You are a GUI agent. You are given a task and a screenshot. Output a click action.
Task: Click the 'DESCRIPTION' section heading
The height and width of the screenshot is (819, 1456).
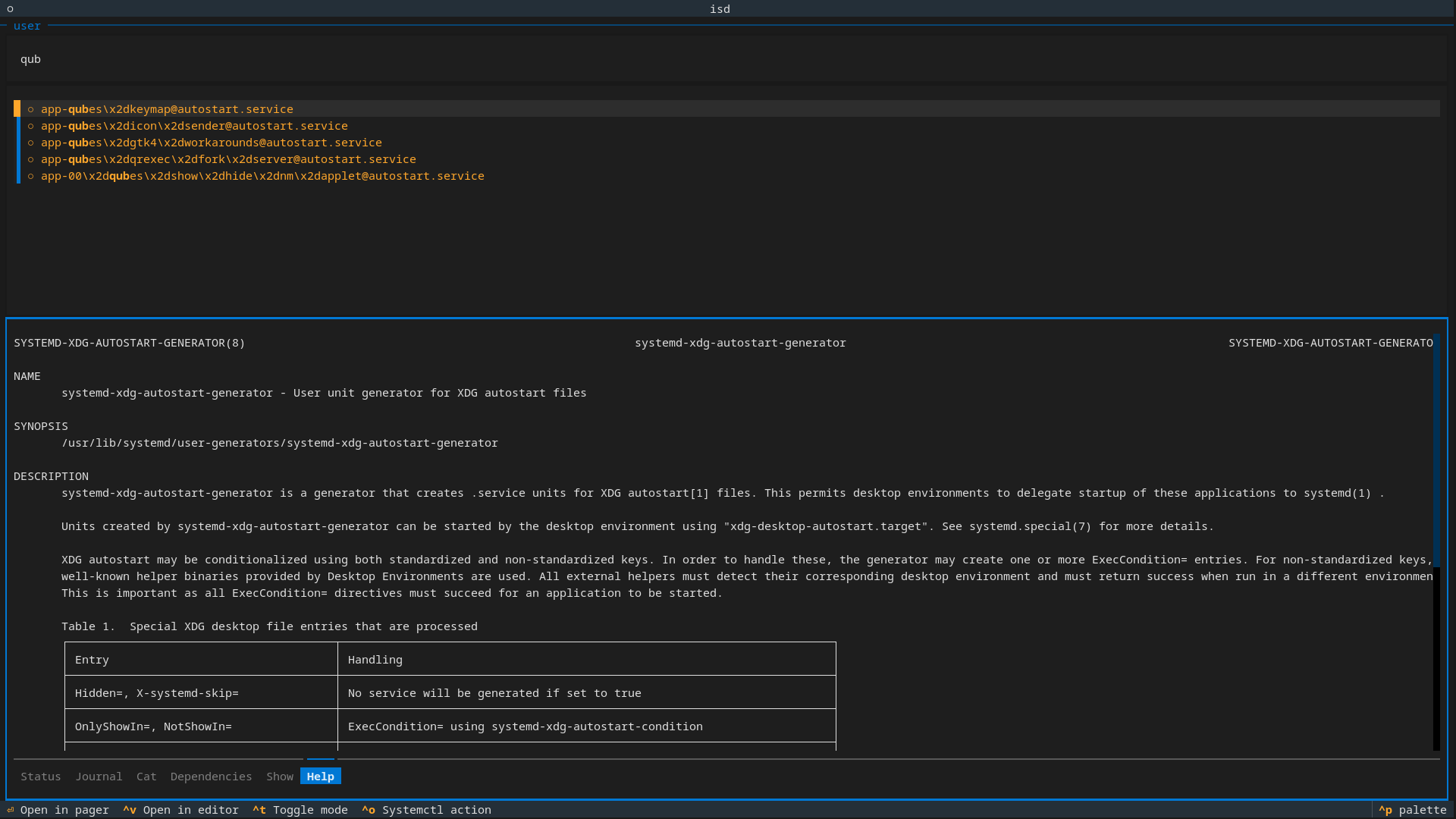coord(51,476)
